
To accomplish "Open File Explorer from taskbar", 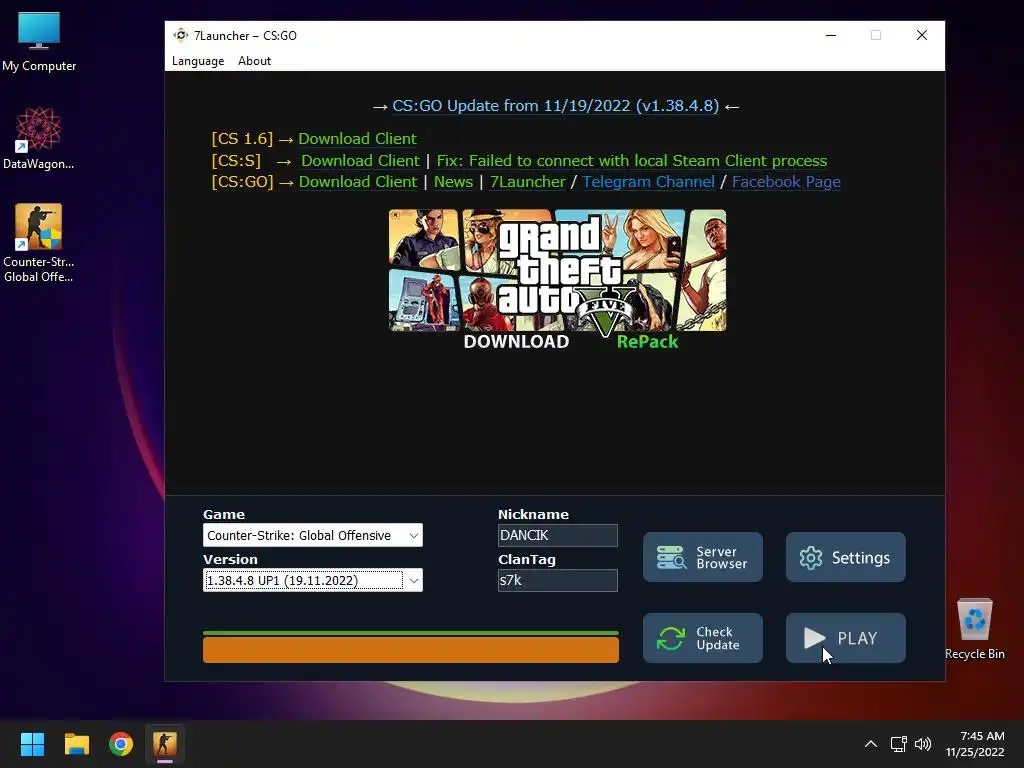I will coord(76,744).
